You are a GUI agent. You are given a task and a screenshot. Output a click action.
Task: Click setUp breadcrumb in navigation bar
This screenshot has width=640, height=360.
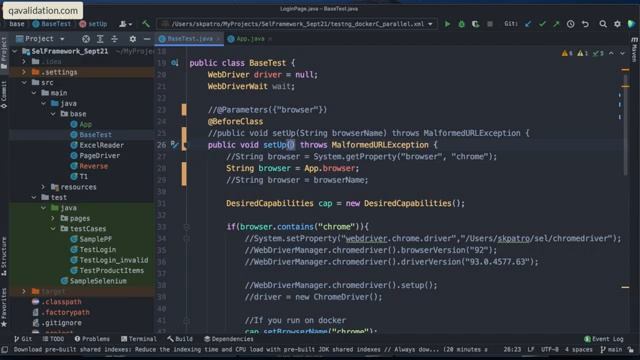click(93, 24)
